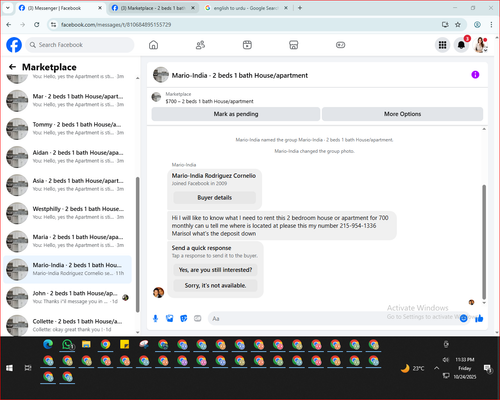Open the Facebook menu grid icon
Viewport: 500px width, 400px height.
[442, 45]
